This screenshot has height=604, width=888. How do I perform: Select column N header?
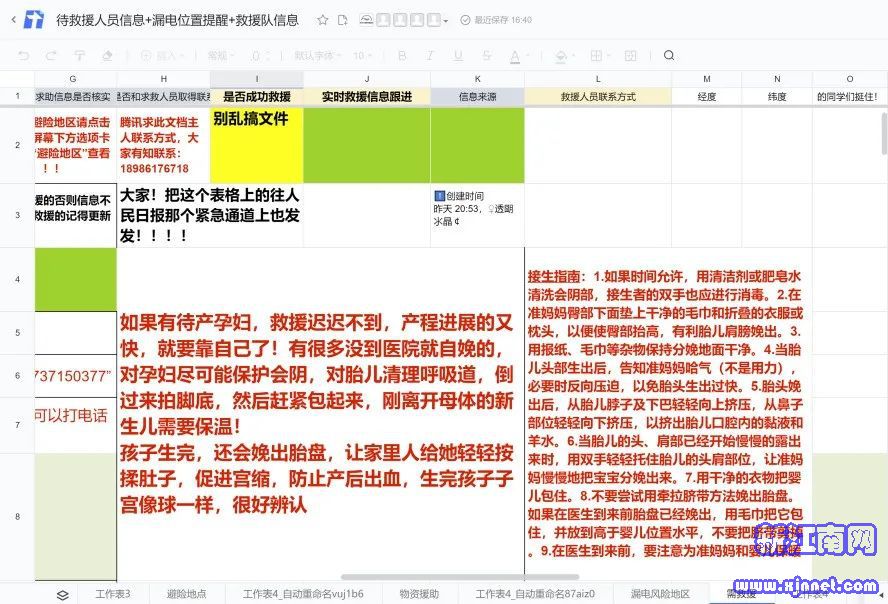[777, 79]
